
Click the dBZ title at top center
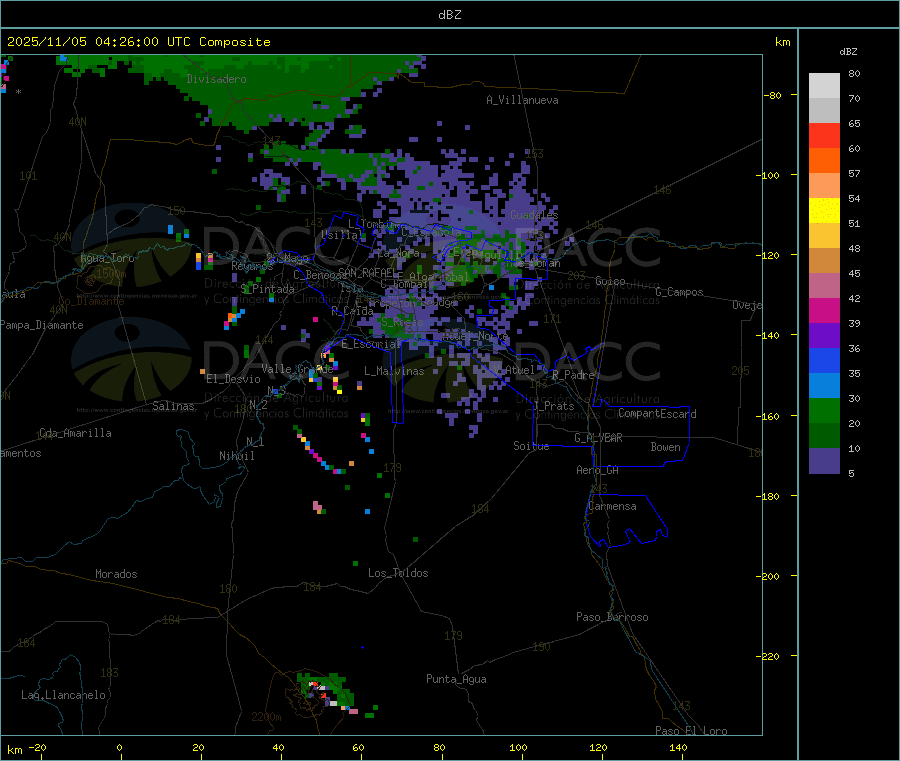coord(449,15)
